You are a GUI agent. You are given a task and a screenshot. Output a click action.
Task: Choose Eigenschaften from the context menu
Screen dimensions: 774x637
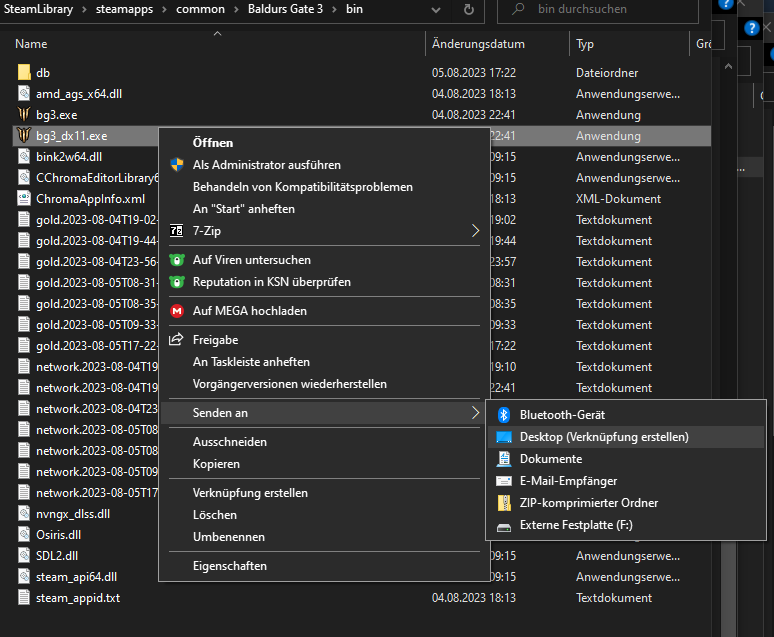tap(230, 566)
